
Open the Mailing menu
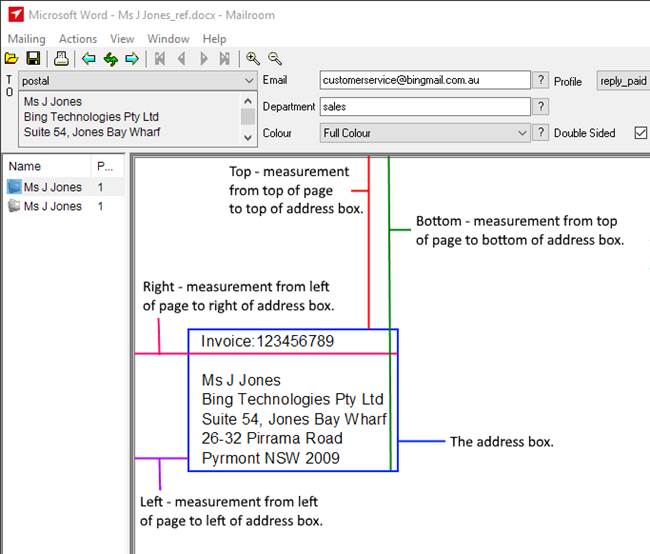click(x=27, y=39)
